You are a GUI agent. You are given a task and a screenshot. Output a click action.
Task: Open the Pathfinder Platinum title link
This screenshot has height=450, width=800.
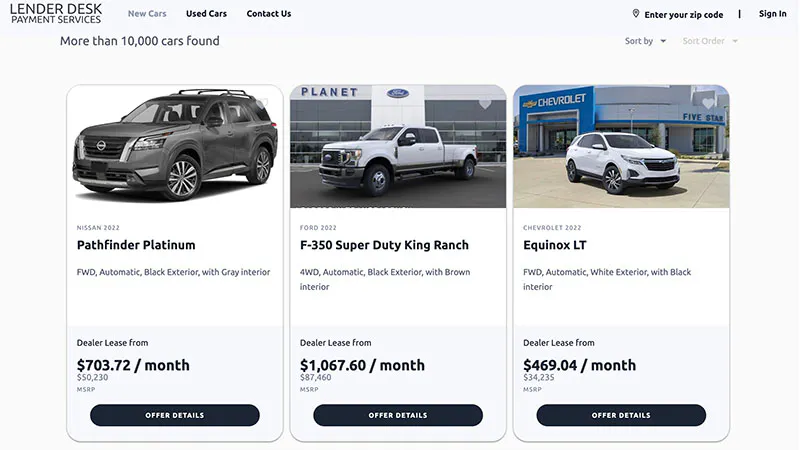click(x=136, y=245)
